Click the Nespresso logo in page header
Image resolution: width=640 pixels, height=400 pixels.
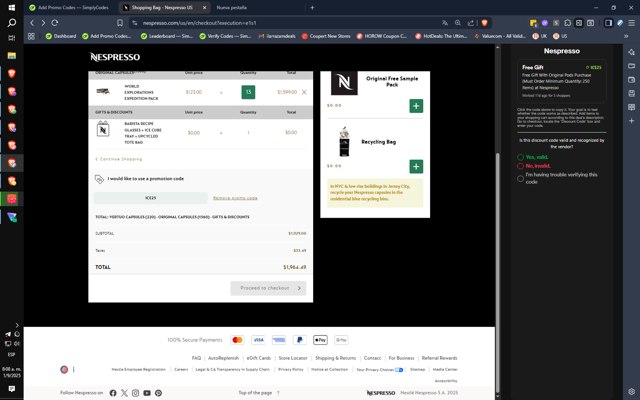tap(115, 57)
